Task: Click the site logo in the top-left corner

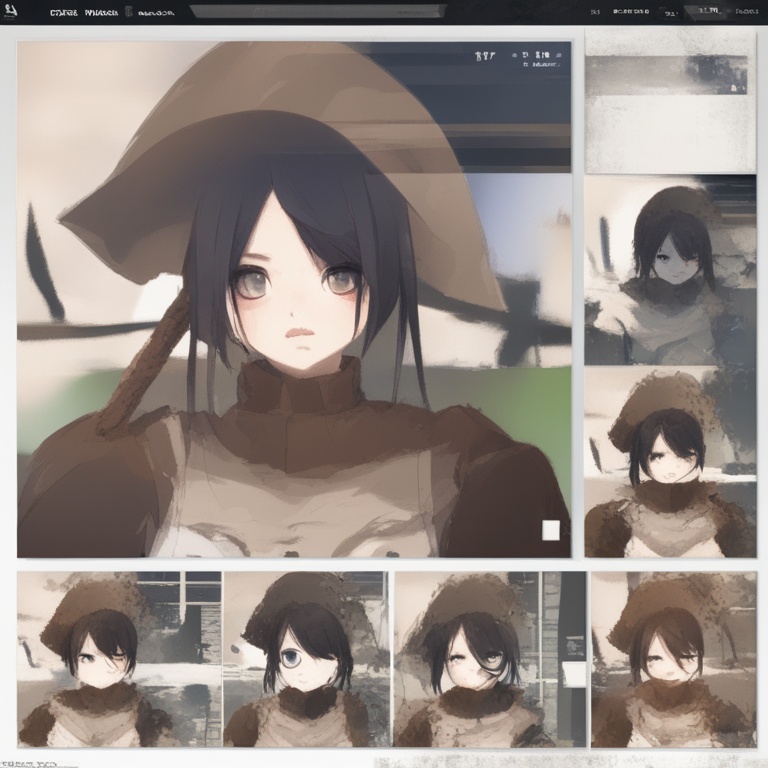Action: click(x=10, y=11)
